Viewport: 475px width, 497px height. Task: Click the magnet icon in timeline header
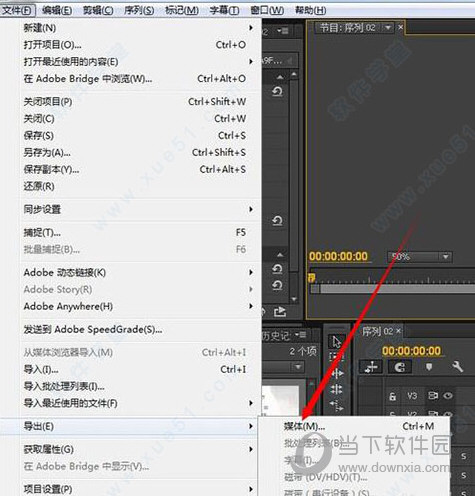tap(400, 367)
